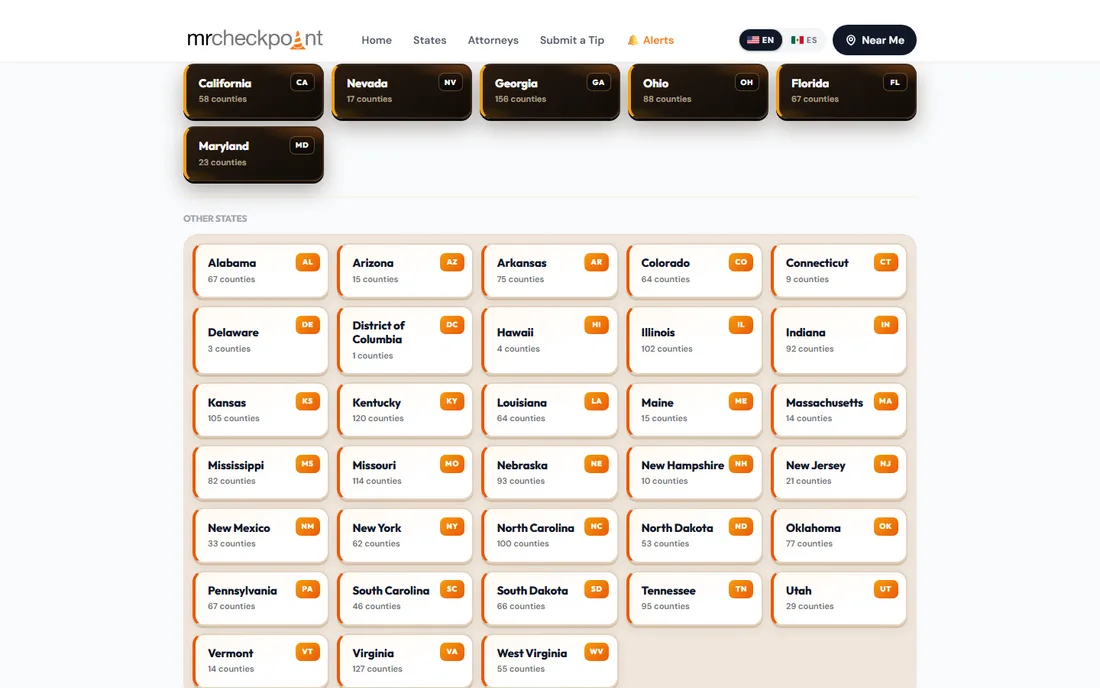Open the Nevada state card
The width and height of the screenshot is (1100, 688).
[x=402, y=91]
